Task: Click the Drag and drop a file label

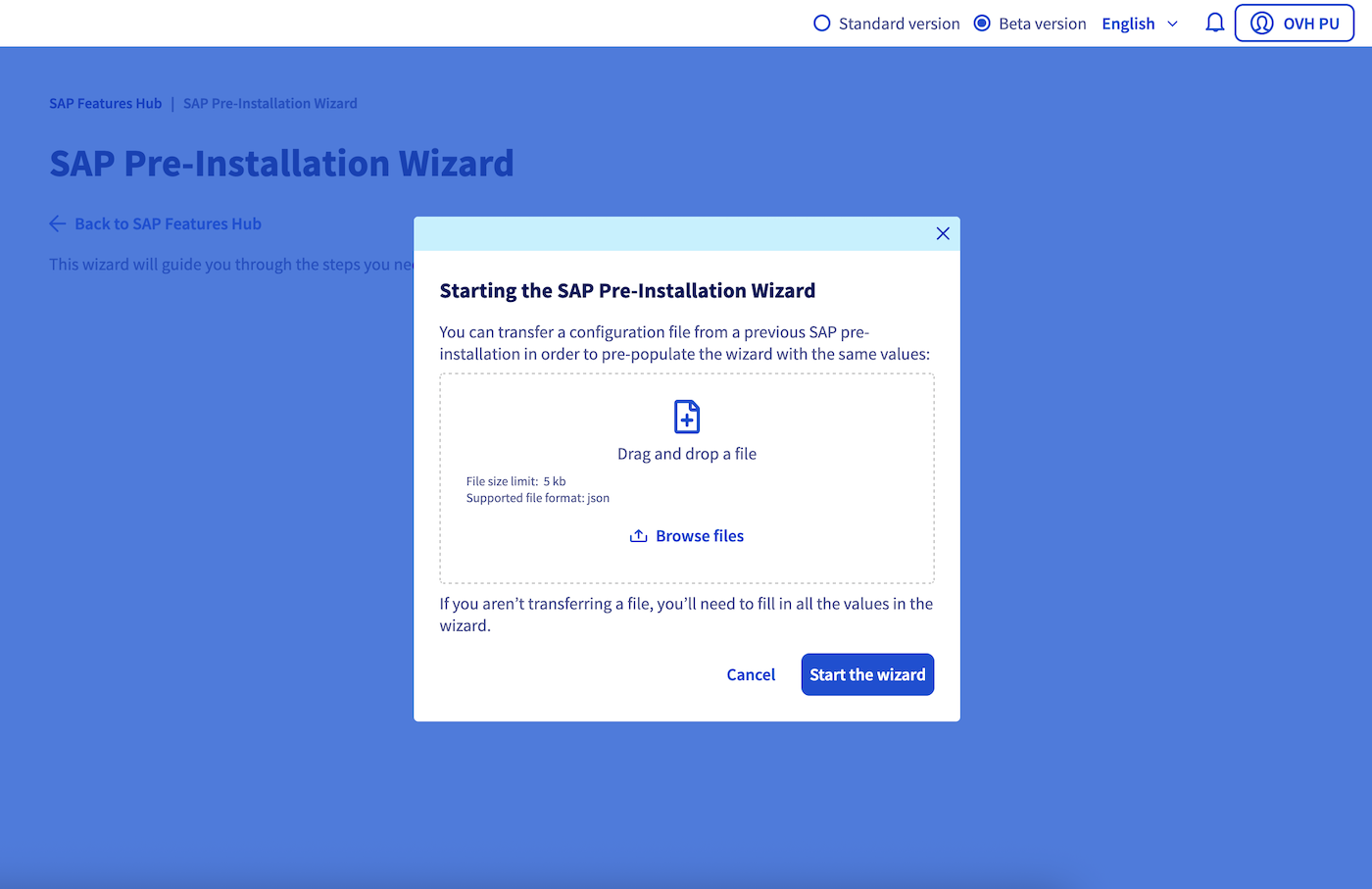Action: coord(686,453)
